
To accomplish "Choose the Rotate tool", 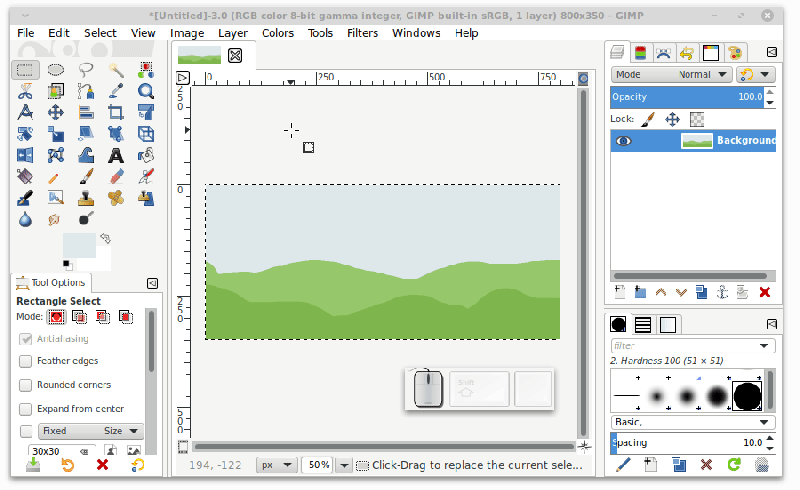I will [25, 134].
